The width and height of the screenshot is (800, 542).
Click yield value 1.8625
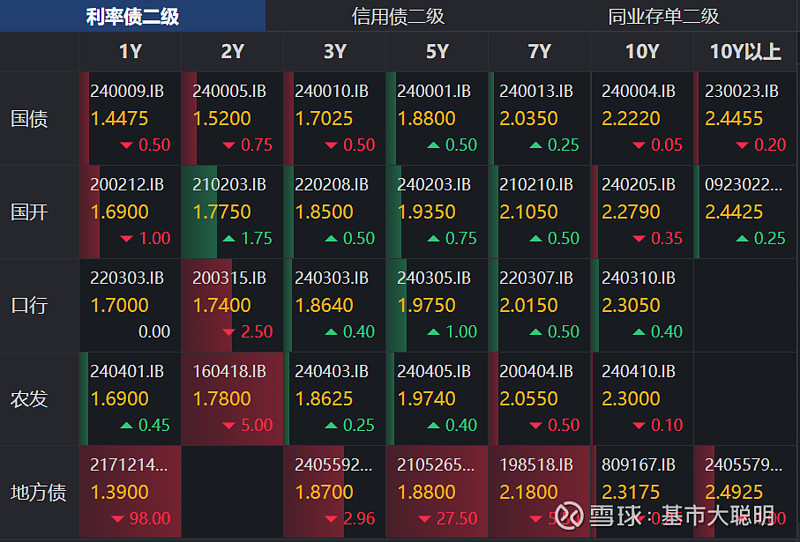324,399
